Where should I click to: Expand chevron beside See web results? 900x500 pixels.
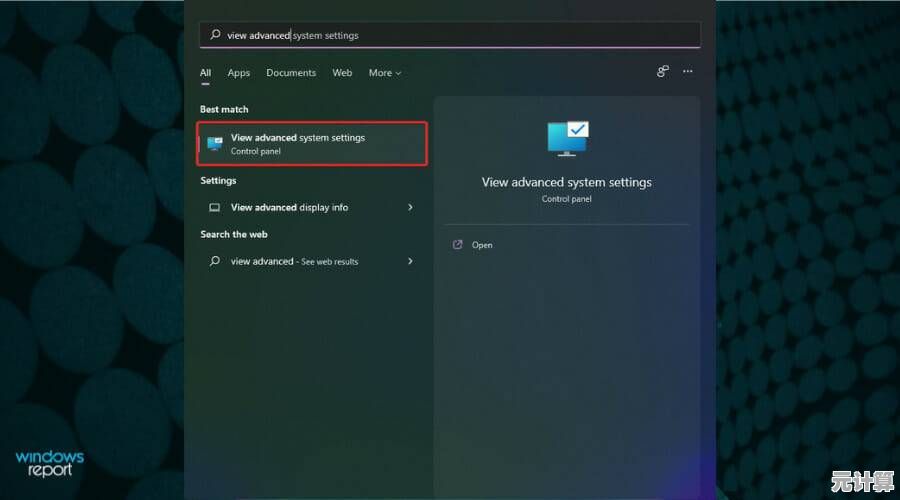point(410,261)
